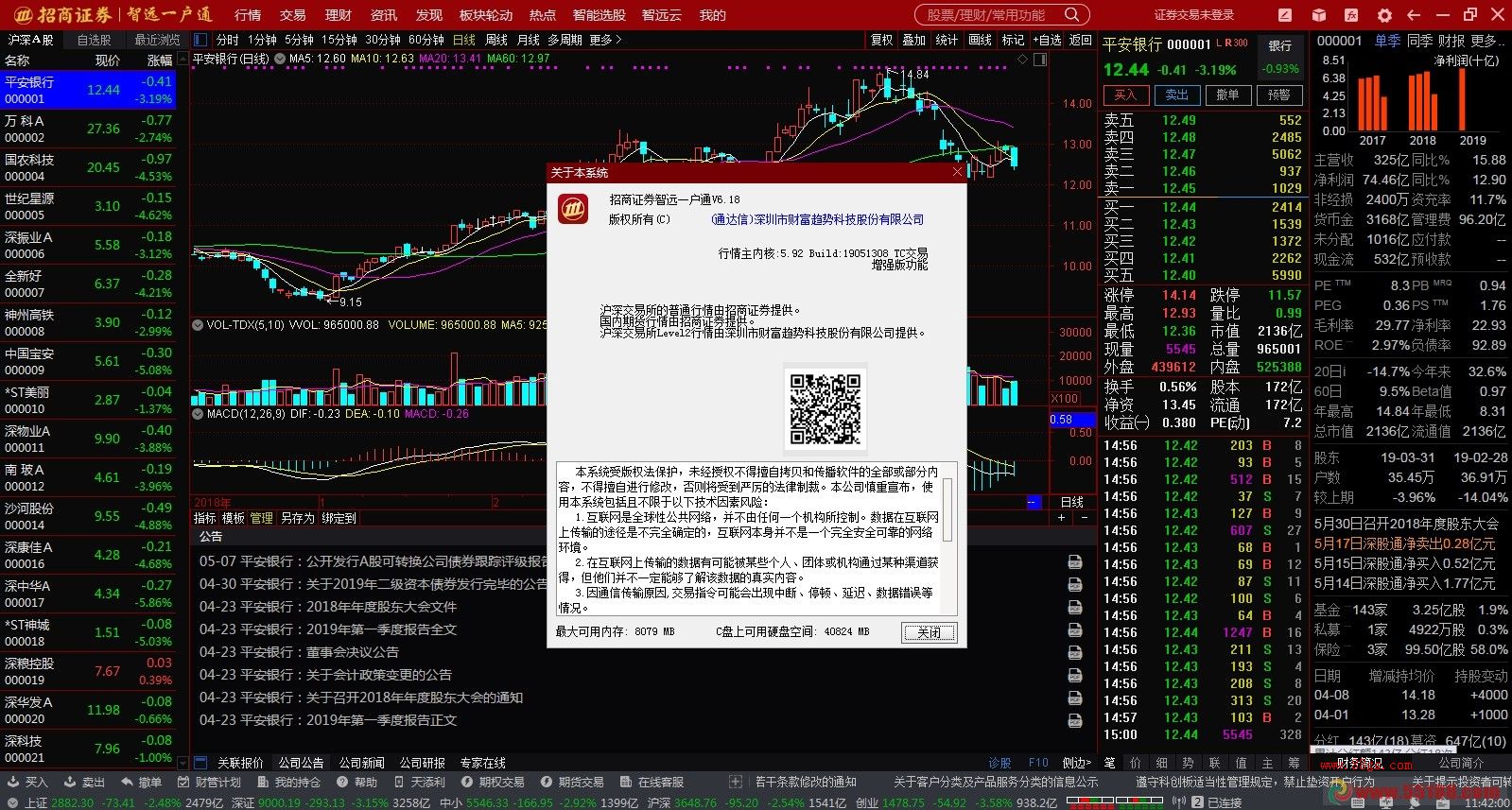Open the 更多.. options in the financial panel
The height and width of the screenshot is (810, 1512).
coord(1488,41)
